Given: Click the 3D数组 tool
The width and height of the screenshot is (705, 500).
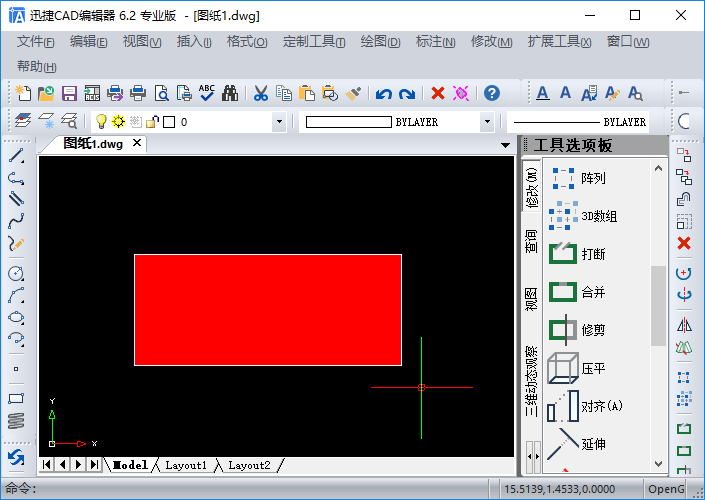Looking at the screenshot, I should [x=583, y=216].
